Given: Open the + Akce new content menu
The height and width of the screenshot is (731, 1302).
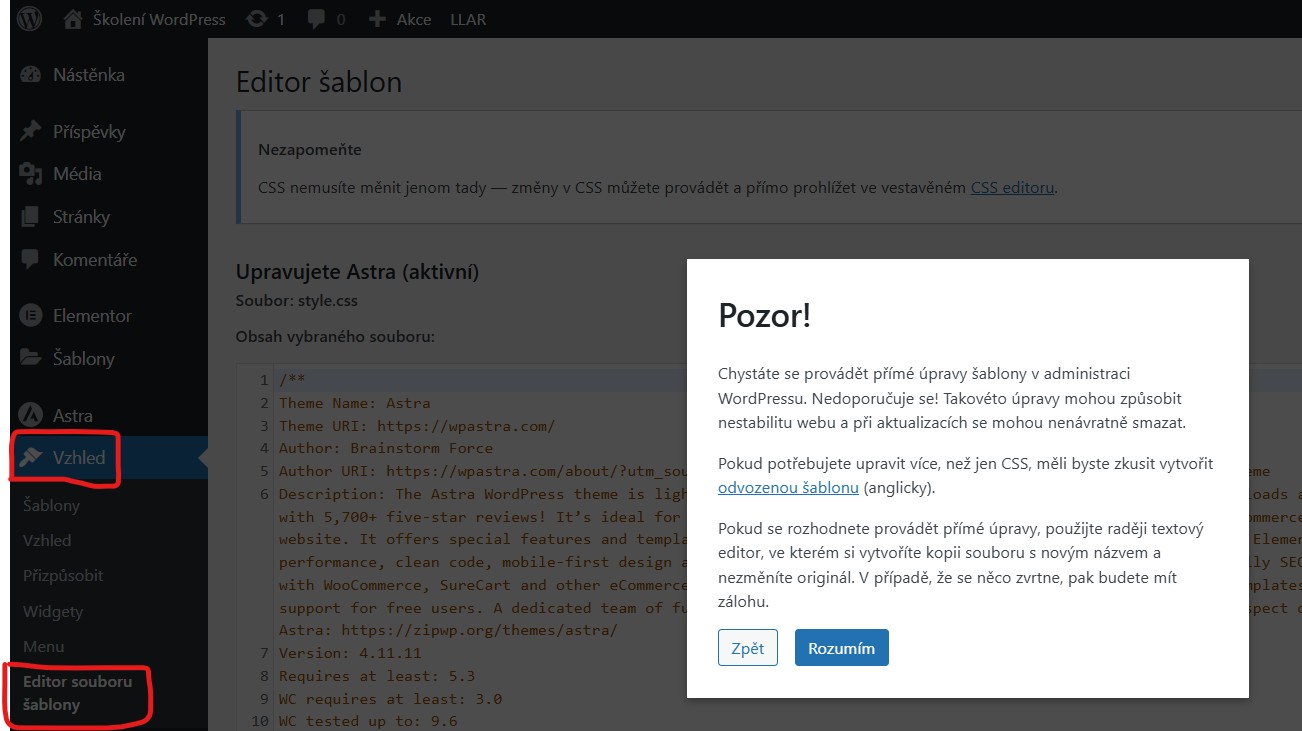Looking at the screenshot, I should 399,17.
